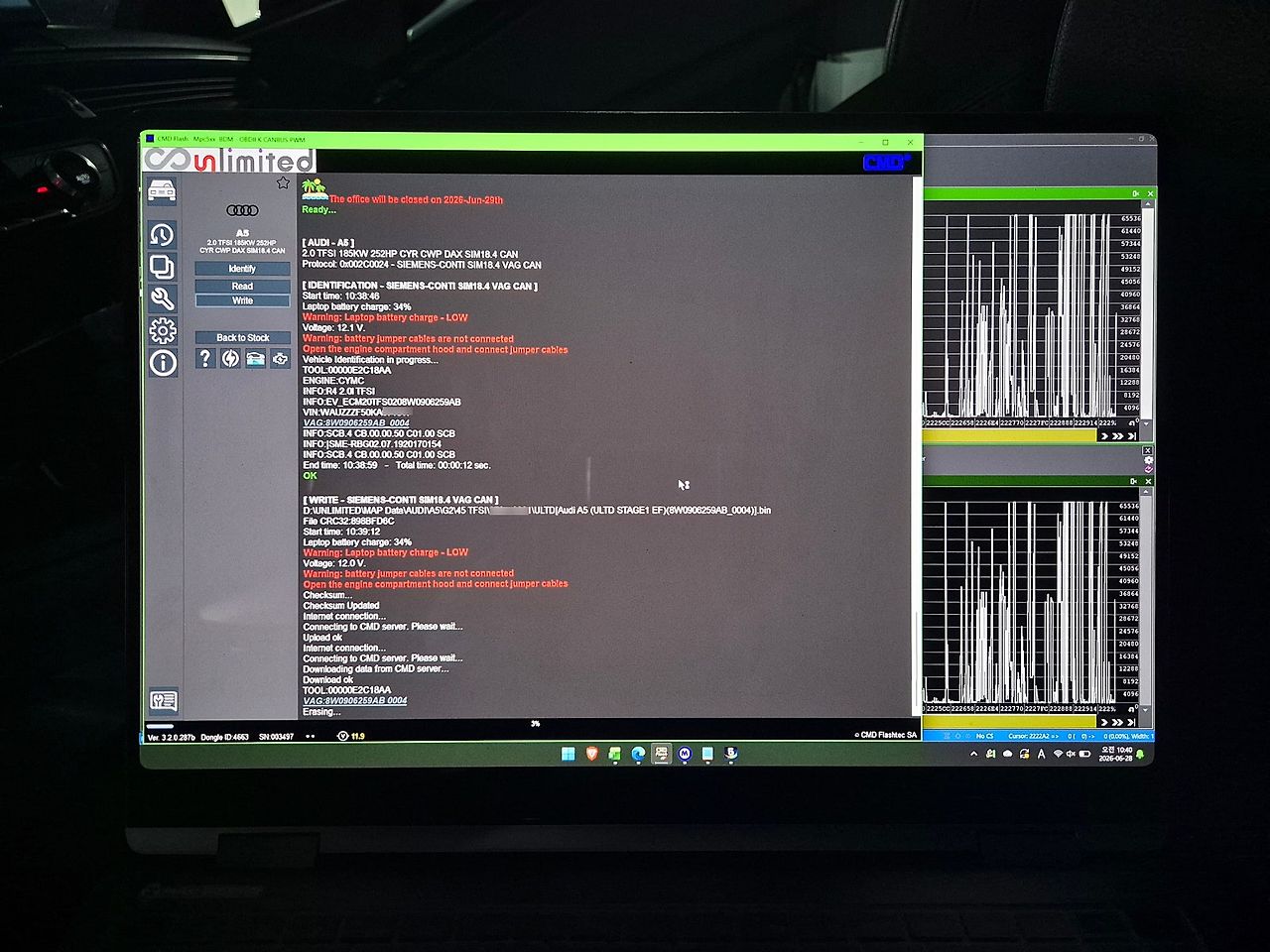Click the Unlimited logo banner

(230, 161)
